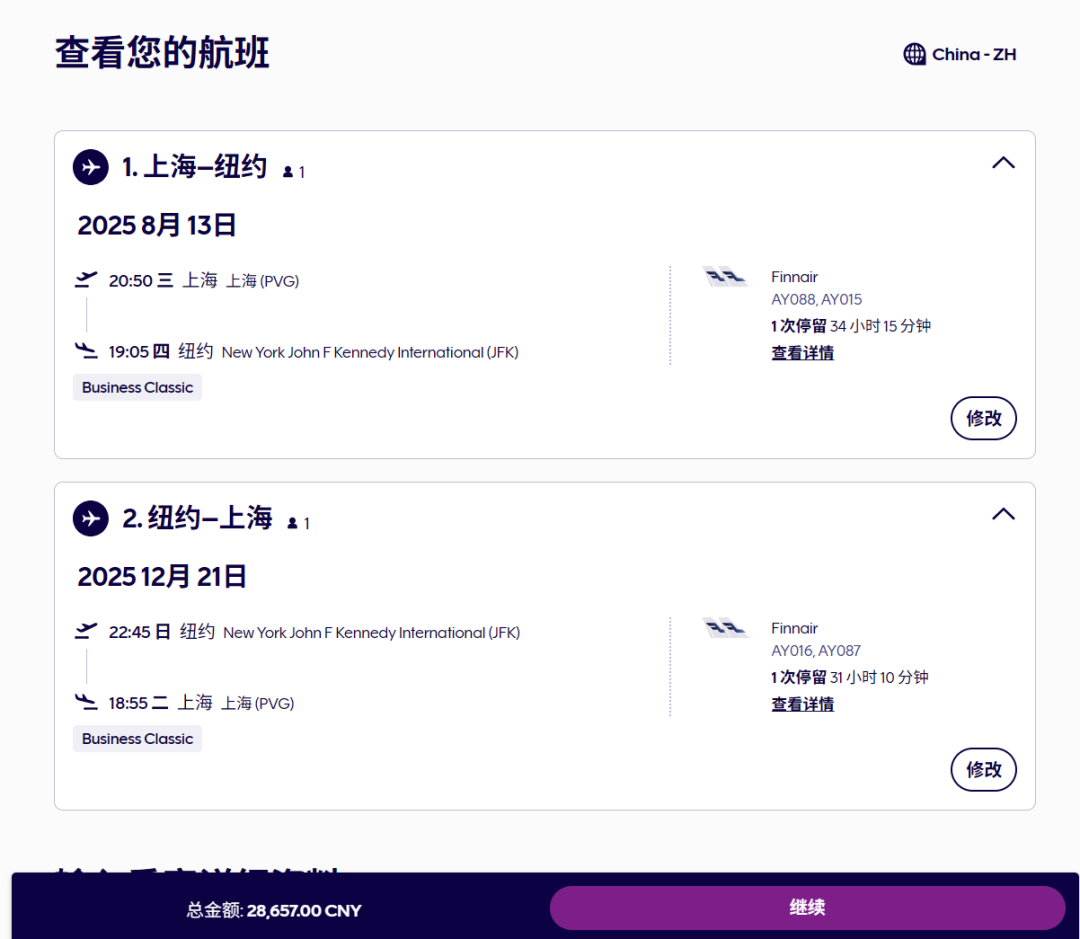This screenshot has width=1080, height=939.
Task: Click the takeoff icon beside 22:45 departure
Action: [x=86, y=631]
